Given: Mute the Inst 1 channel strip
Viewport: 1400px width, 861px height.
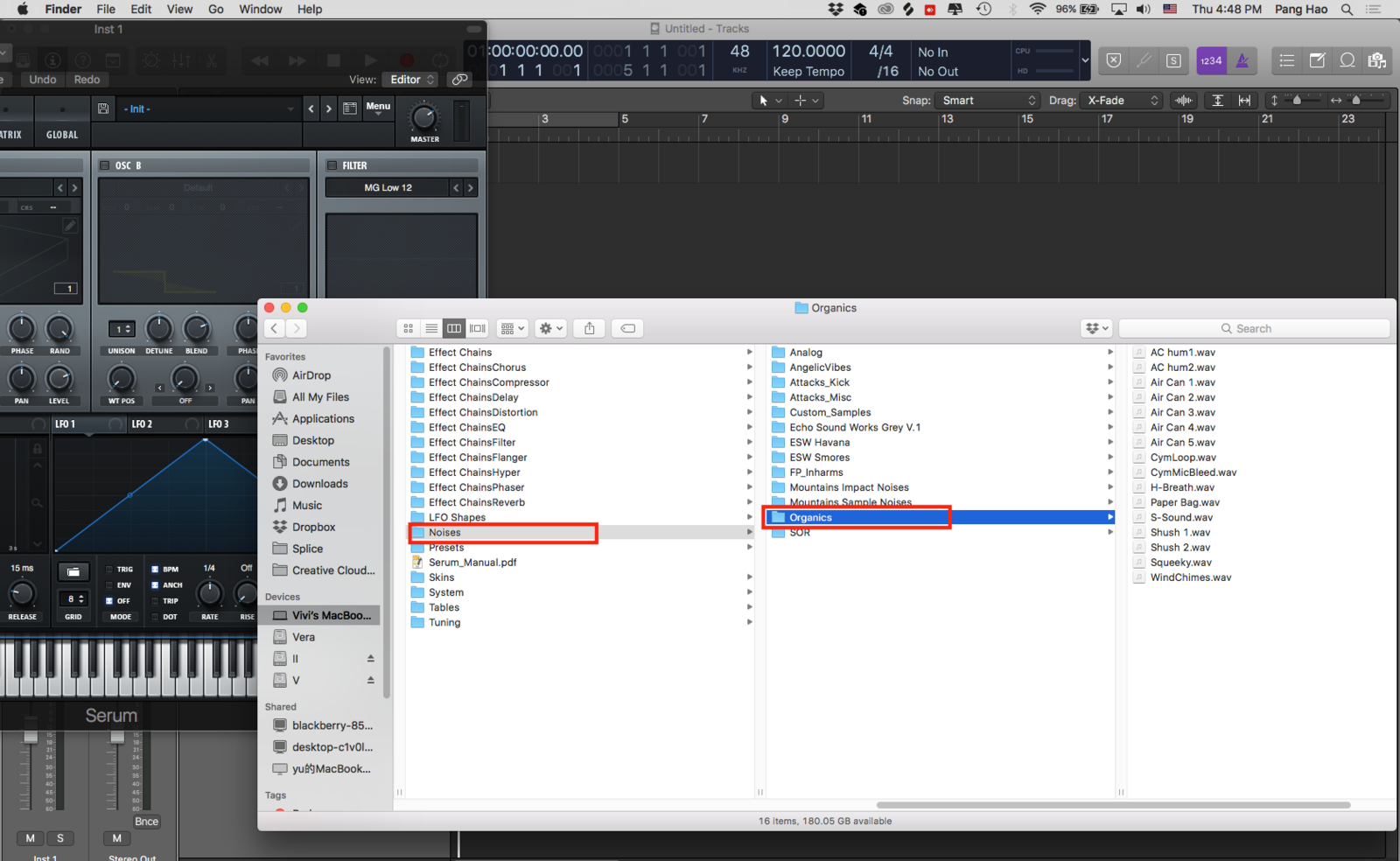Looking at the screenshot, I should tap(31, 838).
